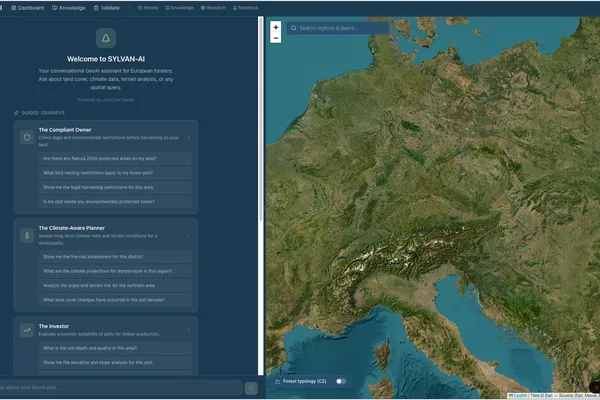The image size is (600, 400).
Task: Click the thermometer icon for Climate-Aware Planner
Action: [27, 235]
